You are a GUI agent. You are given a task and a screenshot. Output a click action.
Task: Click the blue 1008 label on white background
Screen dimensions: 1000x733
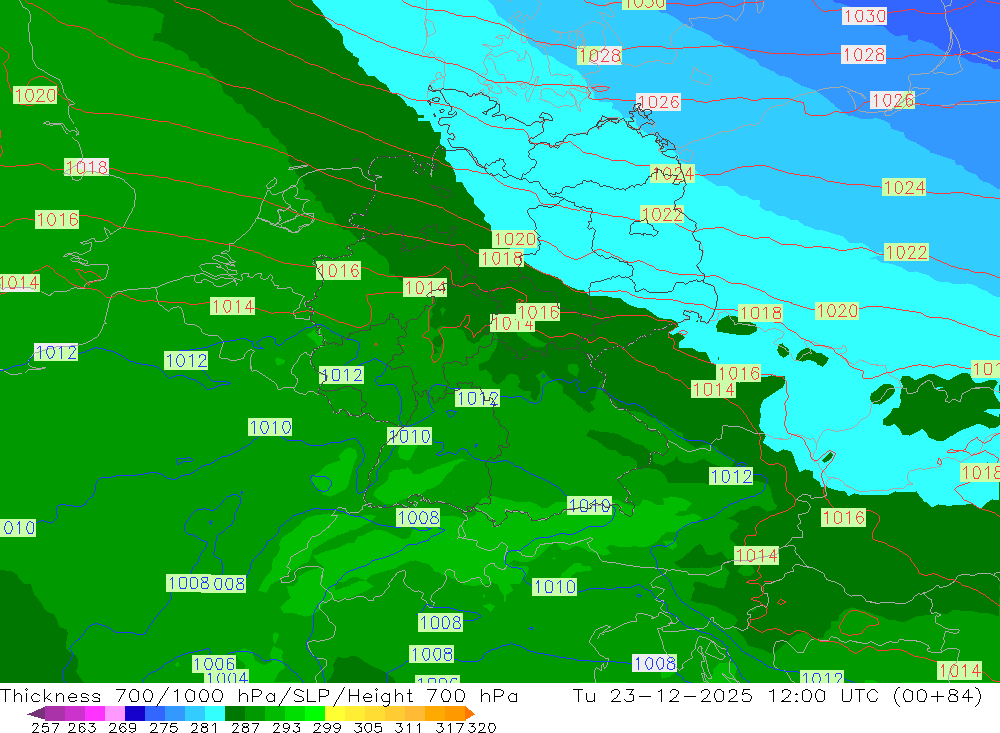pyautogui.click(x=654, y=663)
